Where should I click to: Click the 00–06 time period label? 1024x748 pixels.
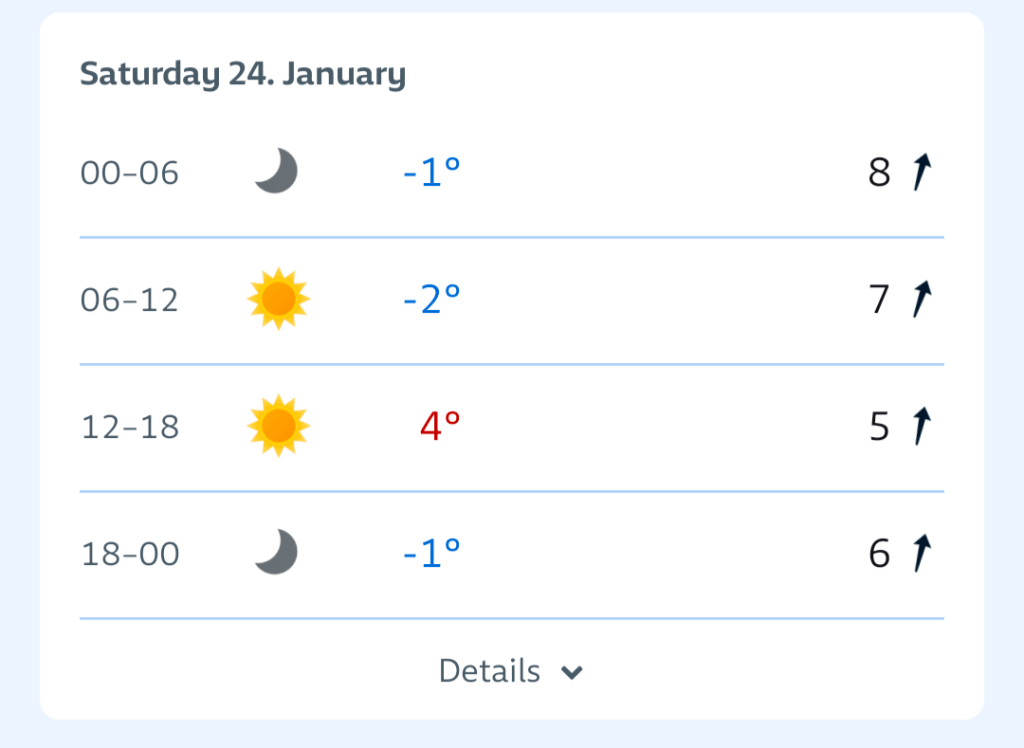pyautogui.click(x=129, y=173)
